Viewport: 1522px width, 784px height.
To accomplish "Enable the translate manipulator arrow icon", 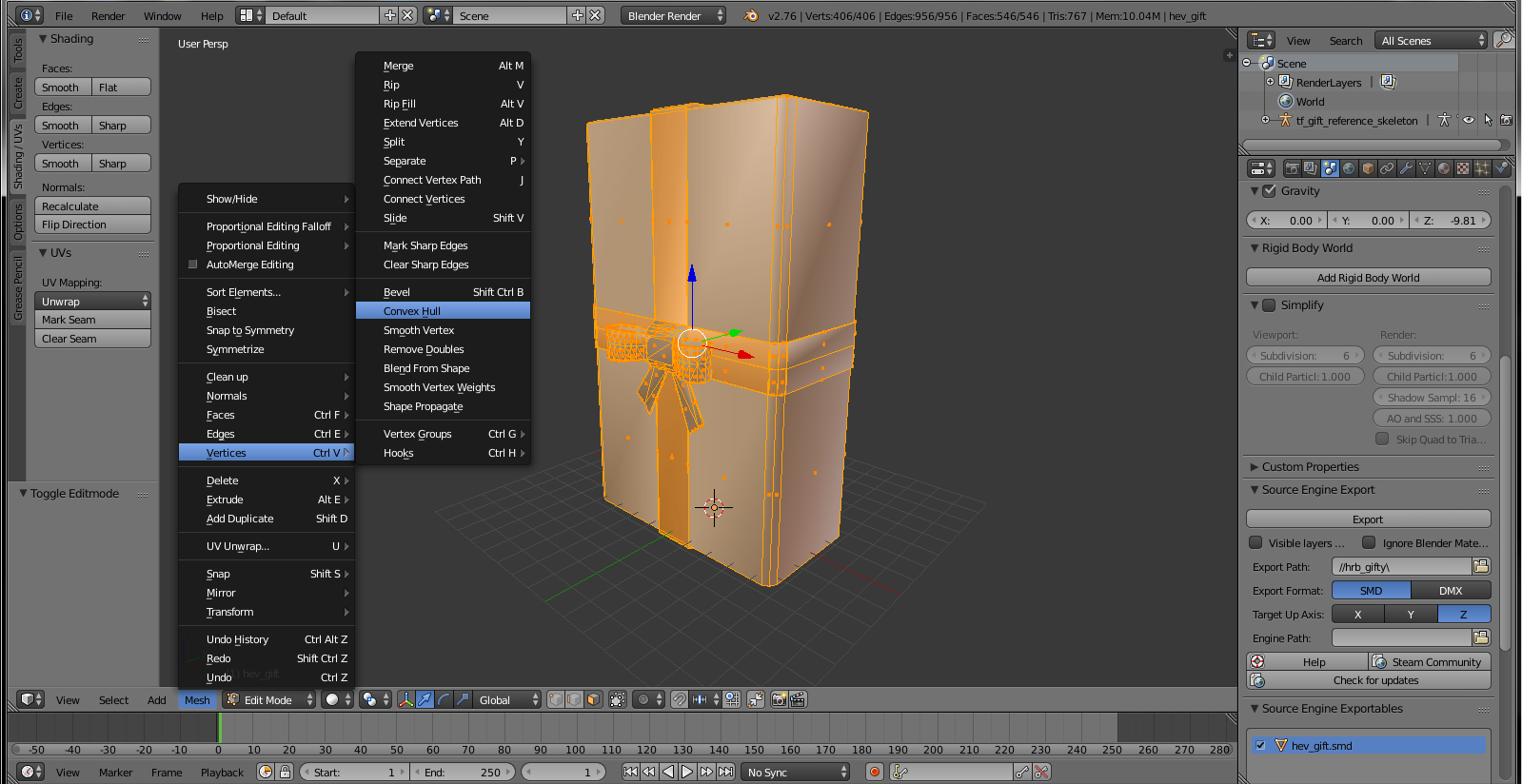I will [x=425, y=699].
